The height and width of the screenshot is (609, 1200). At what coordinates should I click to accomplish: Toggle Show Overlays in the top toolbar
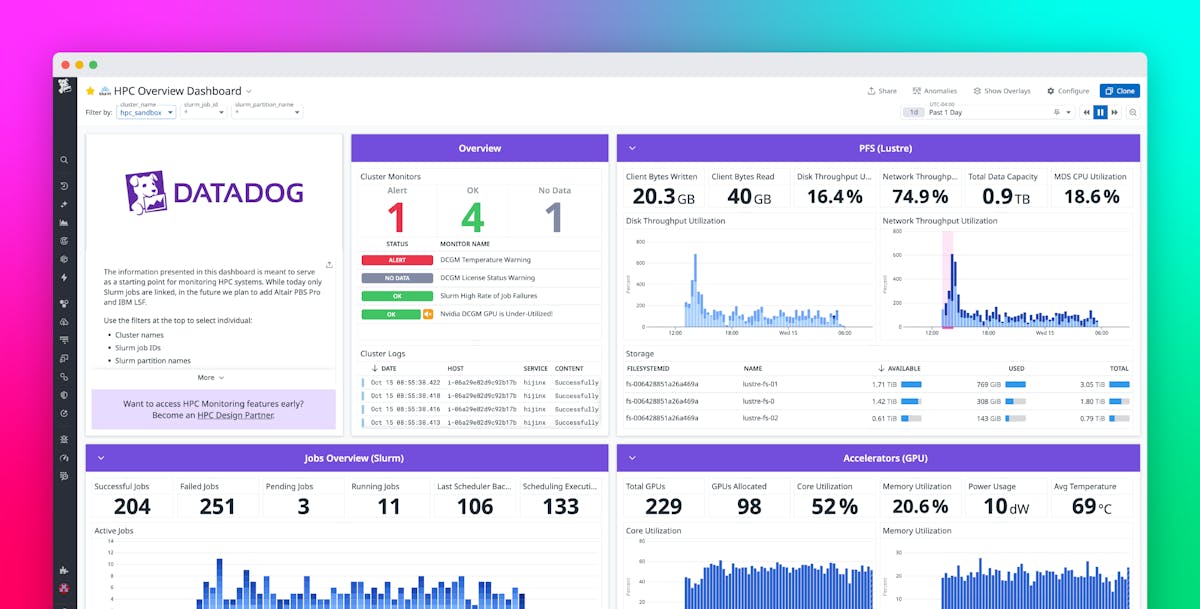pos(1001,90)
